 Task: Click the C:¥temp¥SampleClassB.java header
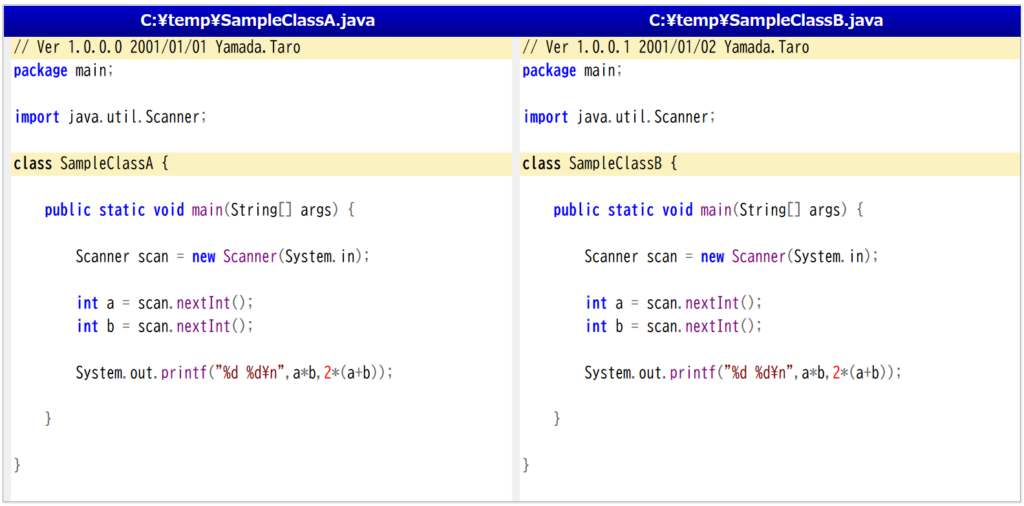tap(766, 21)
